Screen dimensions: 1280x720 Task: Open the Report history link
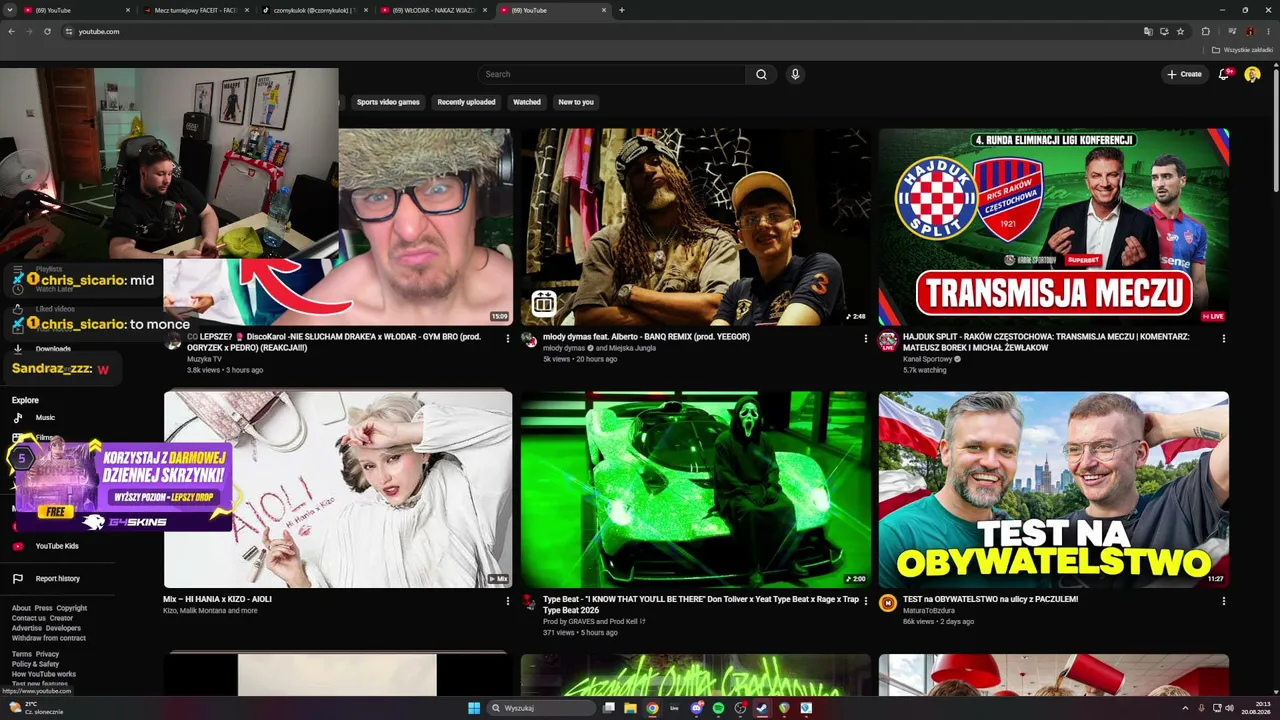click(x=58, y=579)
